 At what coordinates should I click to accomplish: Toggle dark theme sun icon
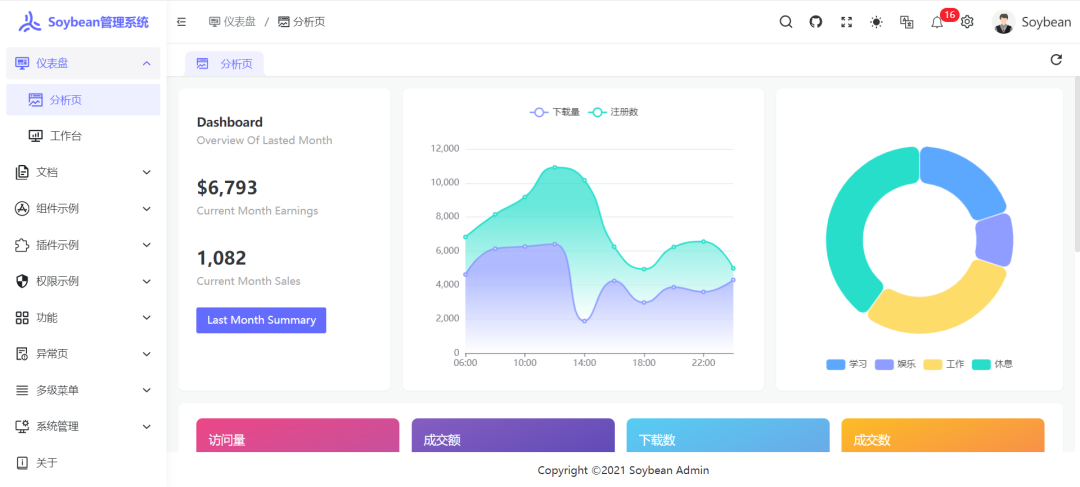tap(876, 22)
